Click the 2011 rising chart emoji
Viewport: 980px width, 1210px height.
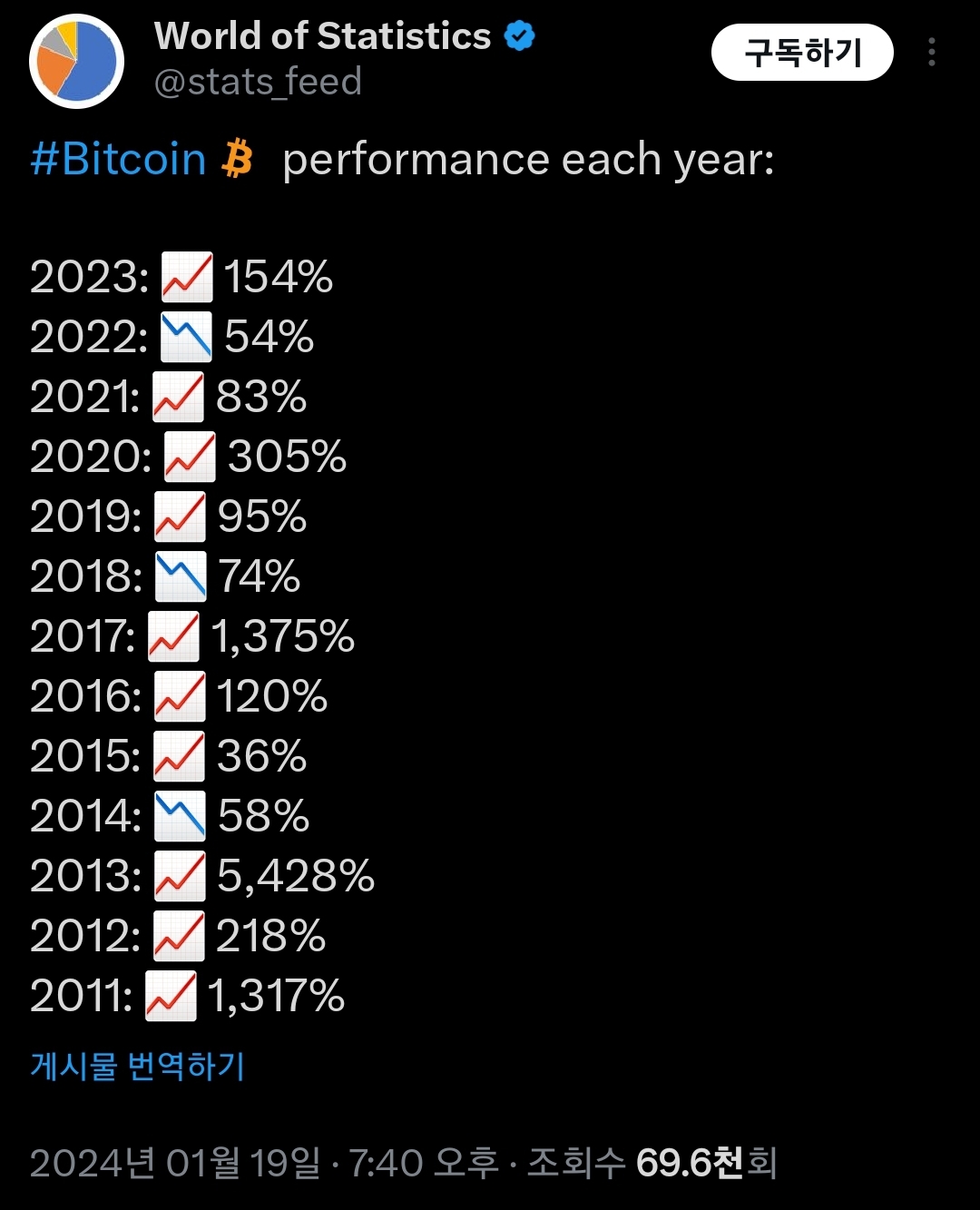pyautogui.click(x=171, y=996)
